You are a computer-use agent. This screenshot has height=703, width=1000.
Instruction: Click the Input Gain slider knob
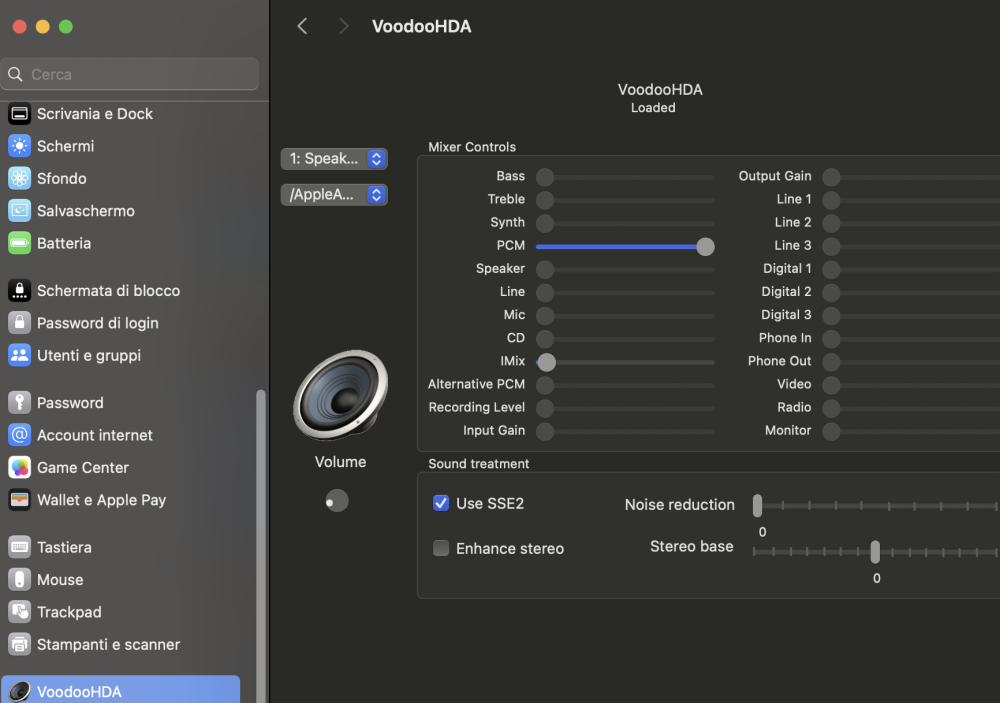pos(545,431)
